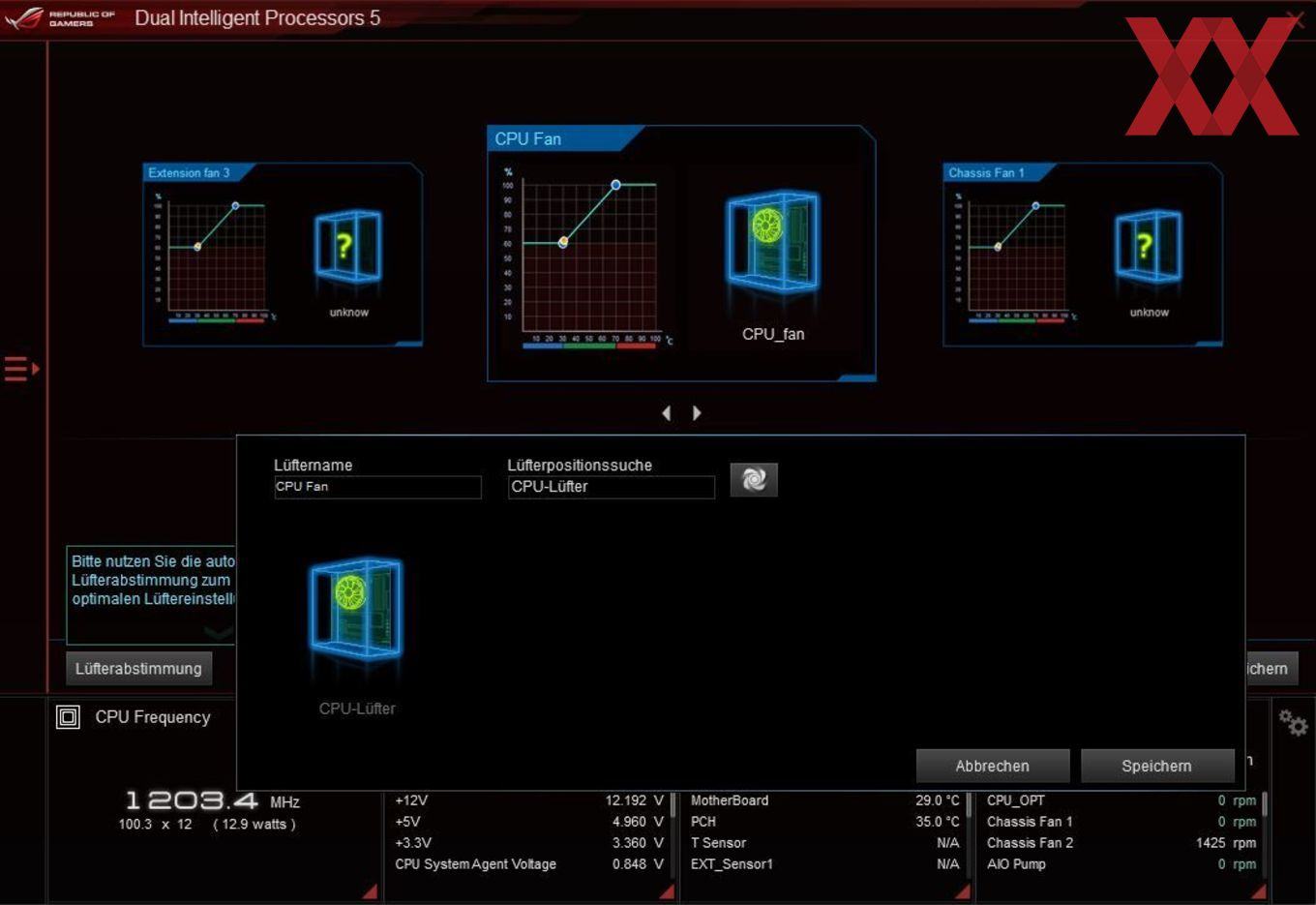Click the ROG Republic of Gamers logo
The width and height of the screenshot is (1316, 905).
60,17
